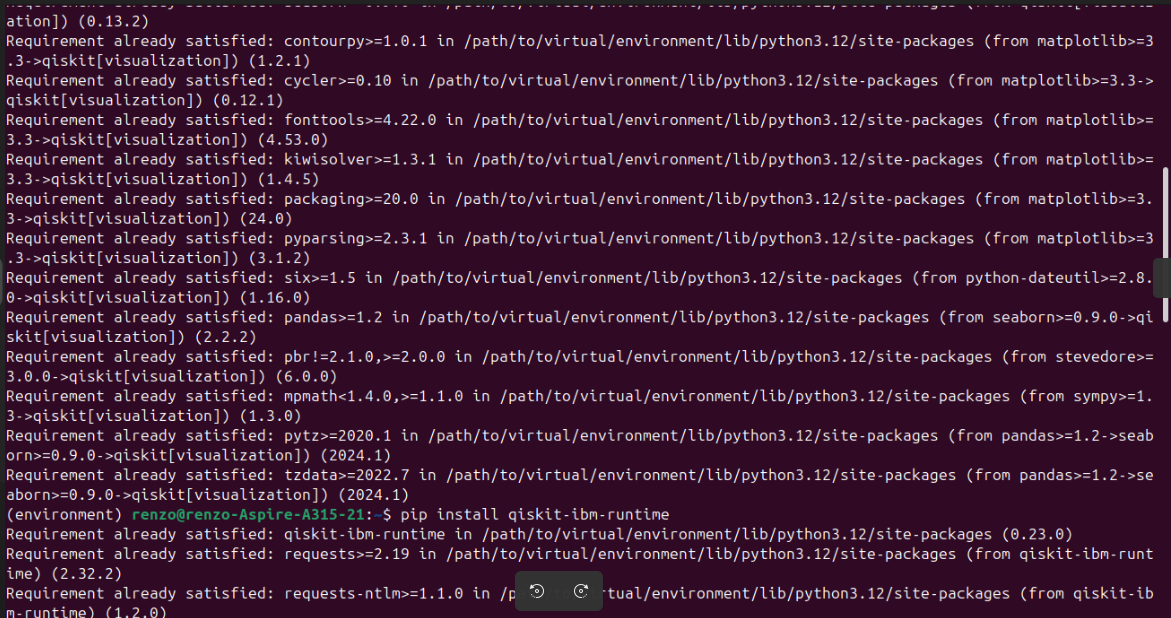Click '(from sympy>=1.' on mpmath line
This screenshot has height=618, width=1171.
point(1086,396)
